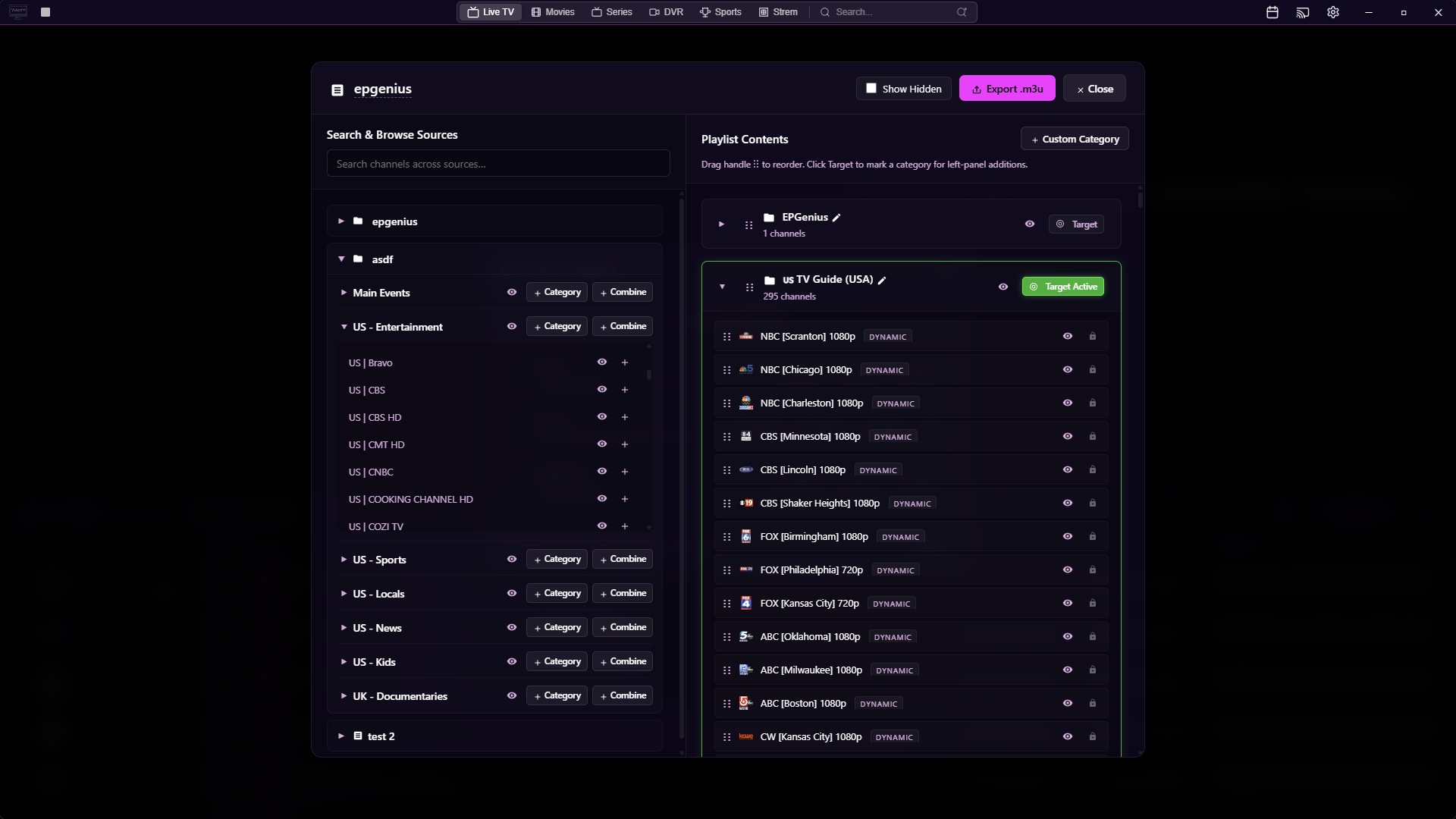This screenshot has width=1456, height=819.
Task: Collapse the asdf source folder
Action: tap(341, 259)
